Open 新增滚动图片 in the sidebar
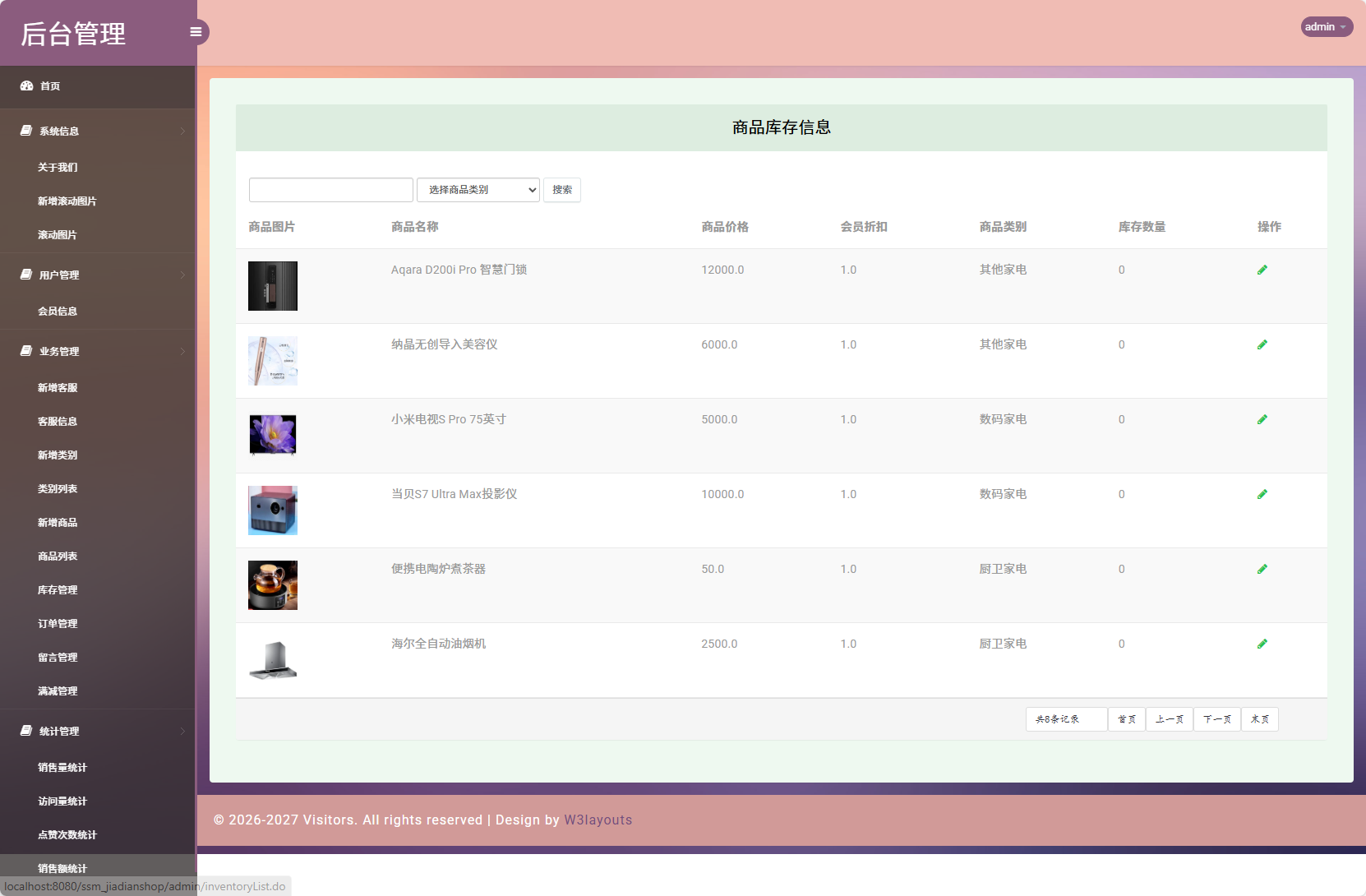The image size is (1366, 896). (x=67, y=201)
